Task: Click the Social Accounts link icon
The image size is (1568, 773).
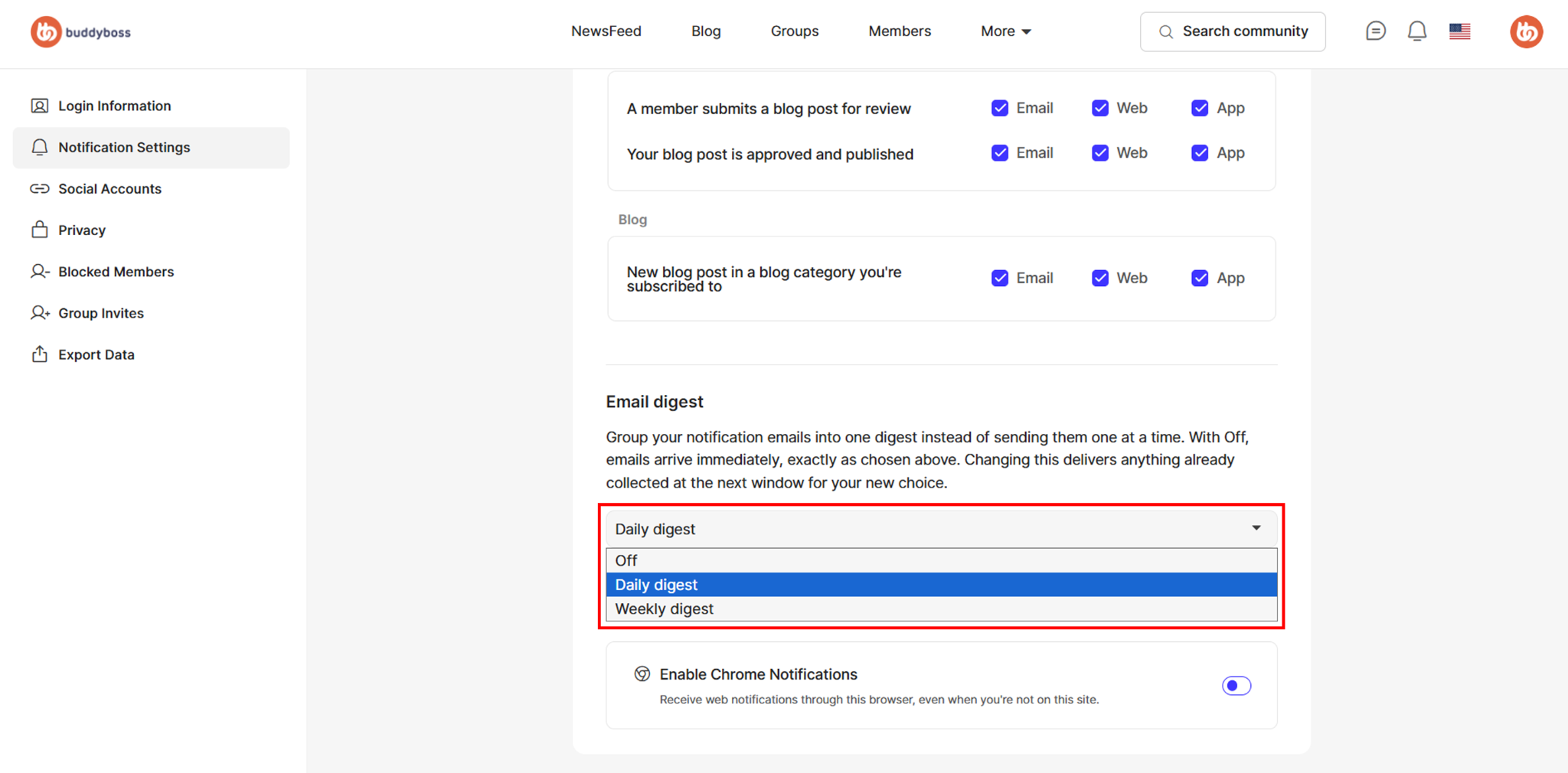Action: click(x=40, y=188)
